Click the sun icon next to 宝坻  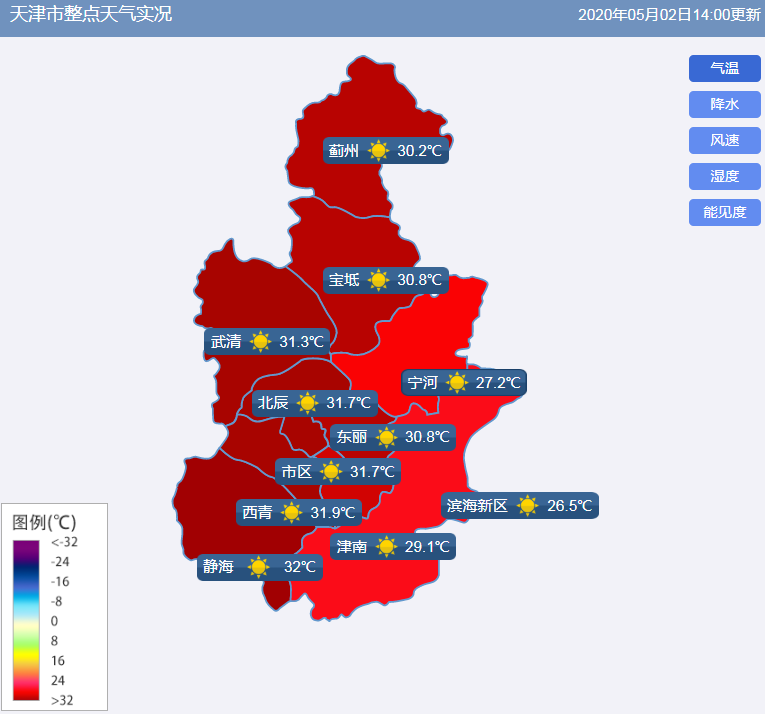coord(378,280)
